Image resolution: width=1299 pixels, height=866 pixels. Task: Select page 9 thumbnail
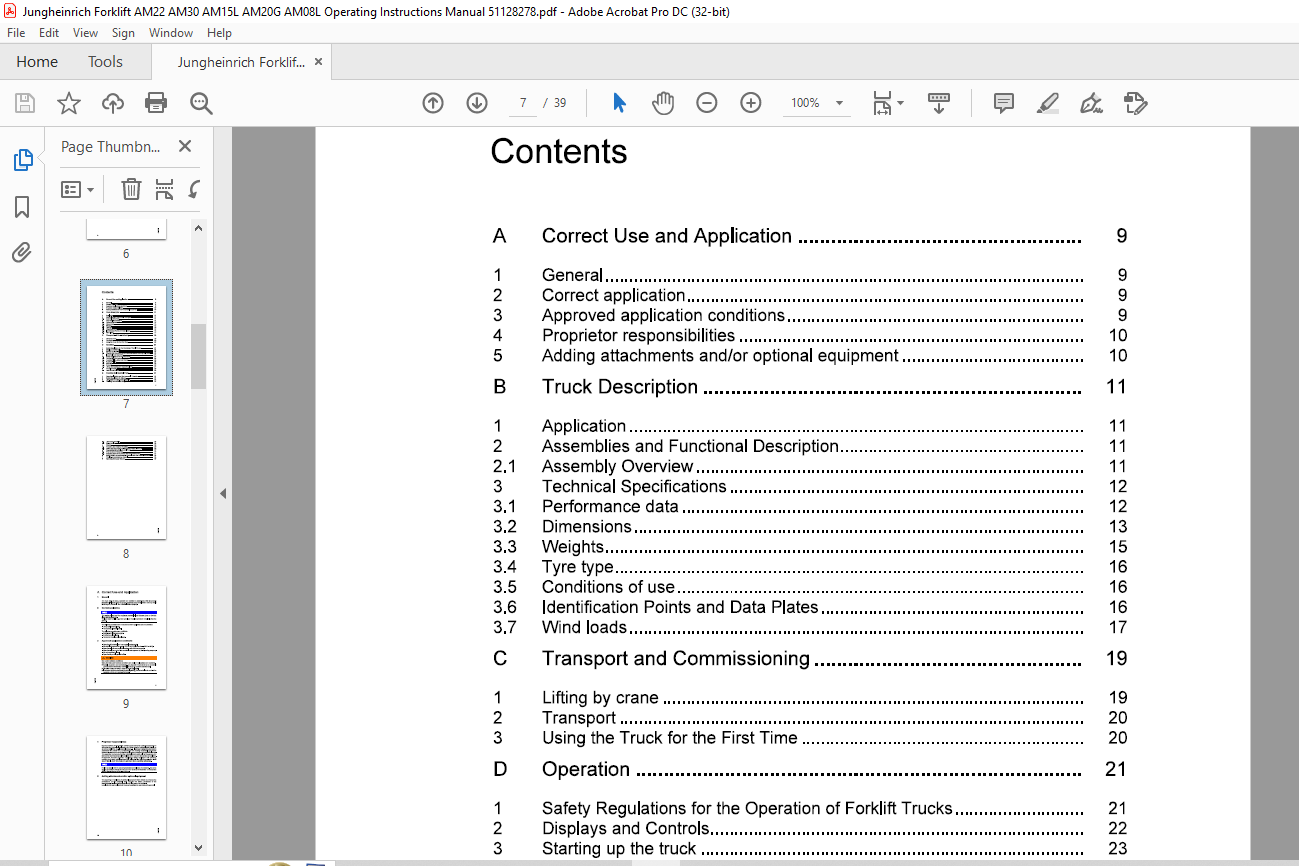(126, 637)
